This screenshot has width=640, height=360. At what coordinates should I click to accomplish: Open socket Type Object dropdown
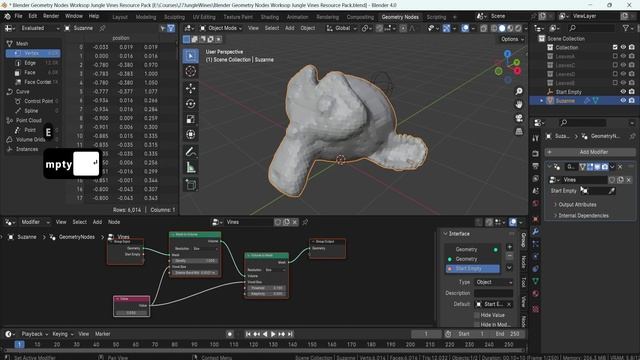pos(493,282)
